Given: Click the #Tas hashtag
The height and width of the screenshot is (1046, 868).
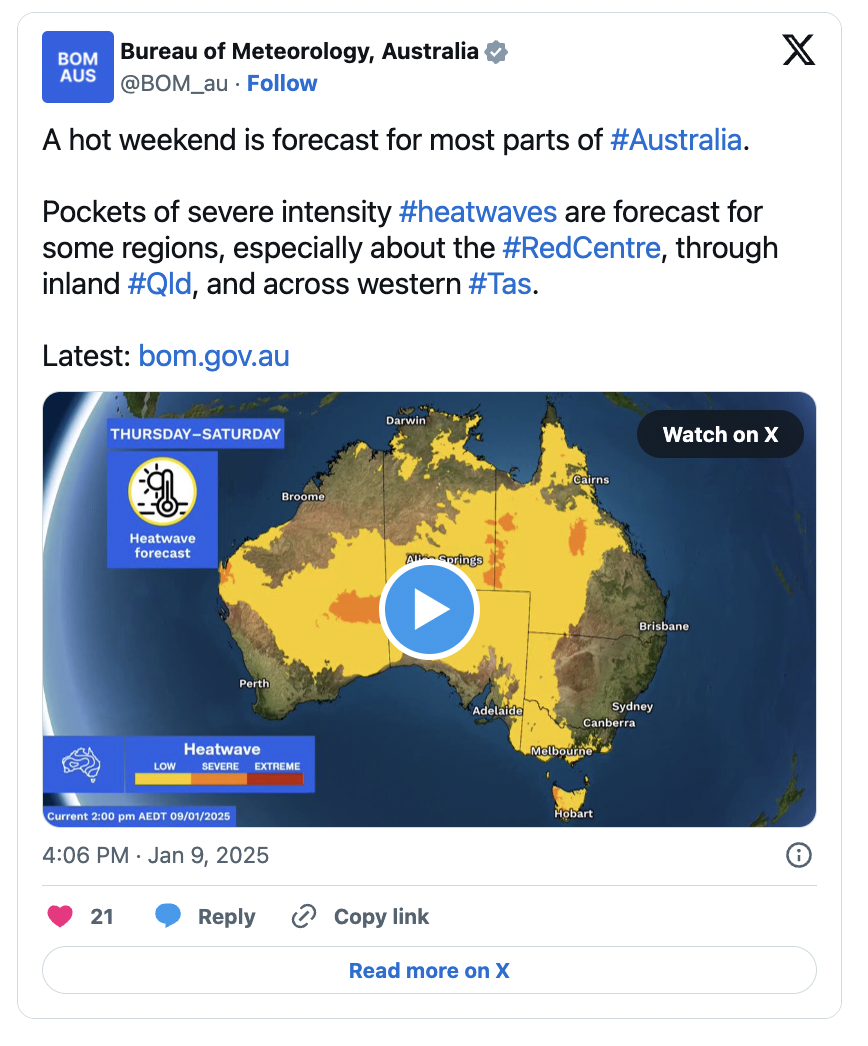Looking at the screenshot, I should (x=500, y=284).
